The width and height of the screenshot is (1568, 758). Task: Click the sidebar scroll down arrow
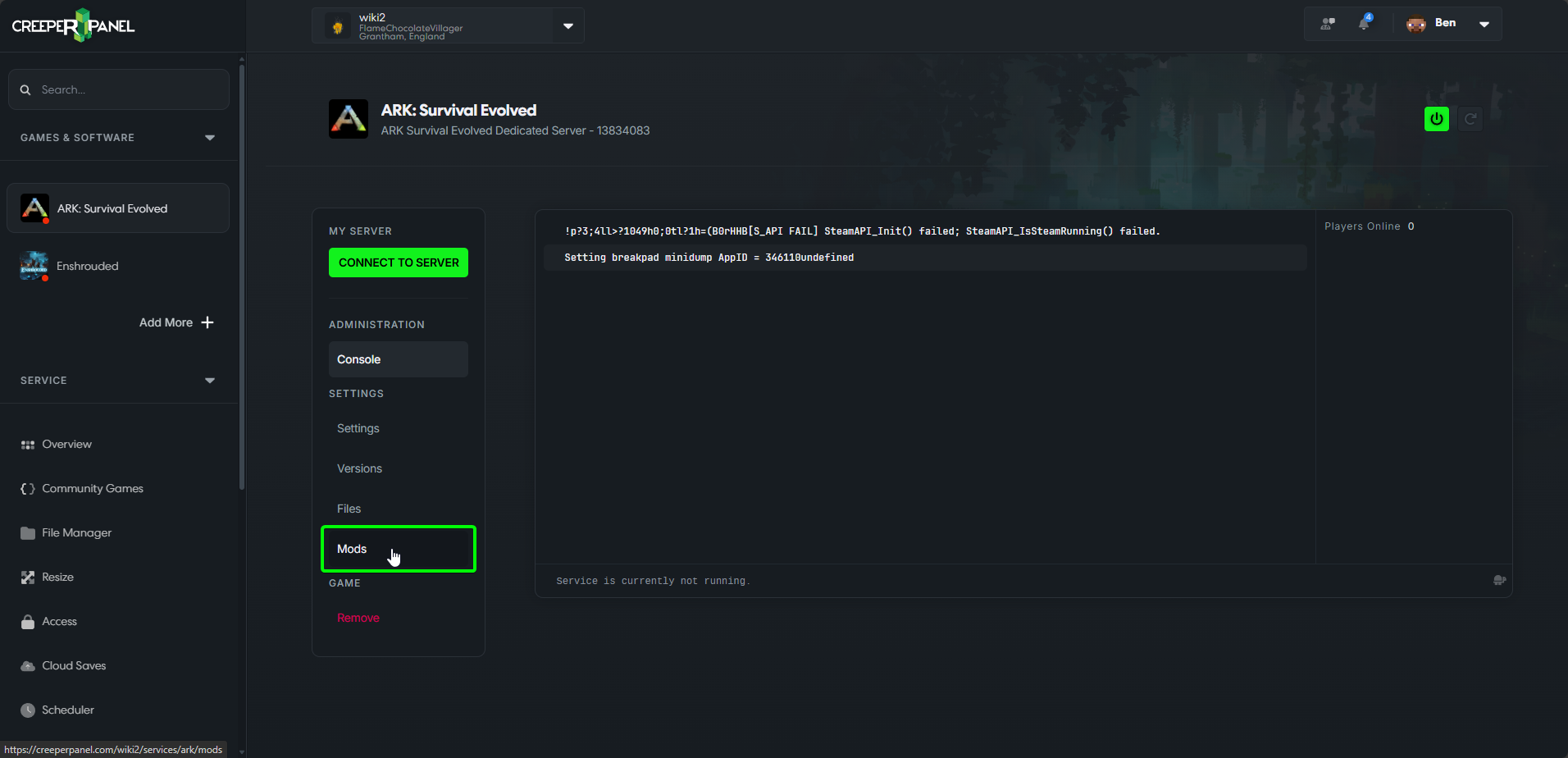point(242,751)
